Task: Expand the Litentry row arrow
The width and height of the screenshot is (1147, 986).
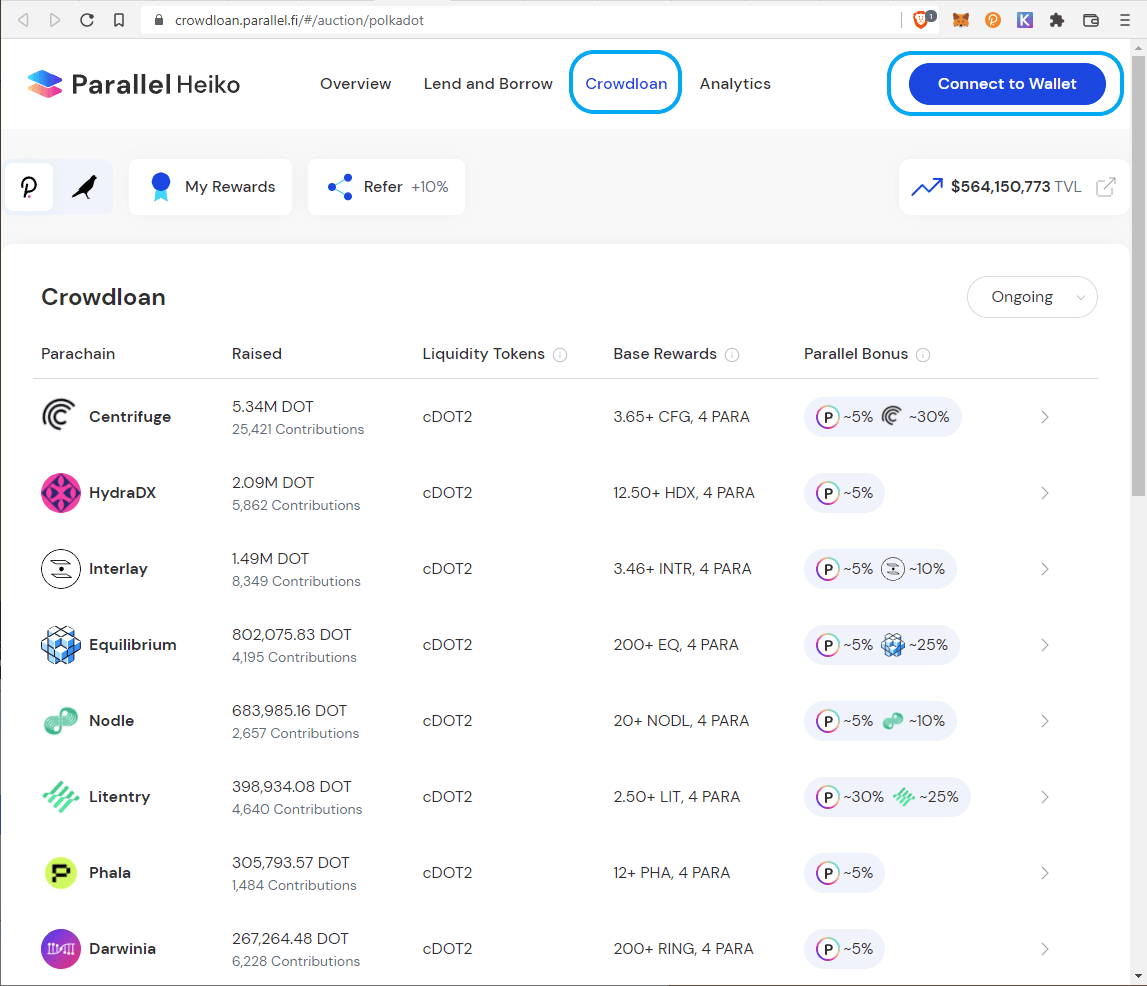Action: tap(1045, 797)
